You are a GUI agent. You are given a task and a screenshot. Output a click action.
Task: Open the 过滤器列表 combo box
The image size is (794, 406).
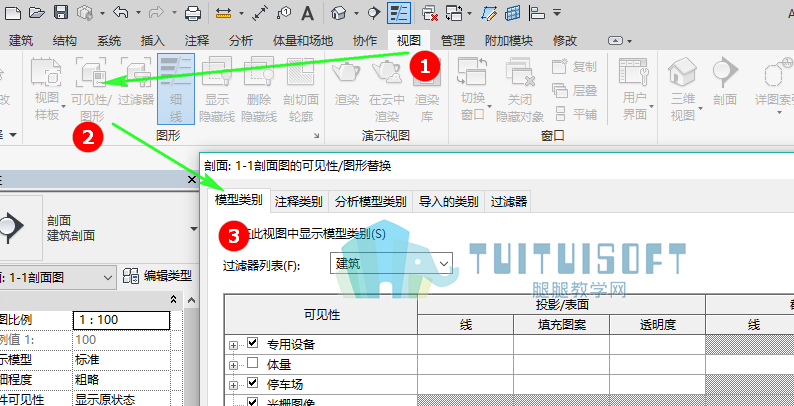pyautogui.click(x=391, y=263)
